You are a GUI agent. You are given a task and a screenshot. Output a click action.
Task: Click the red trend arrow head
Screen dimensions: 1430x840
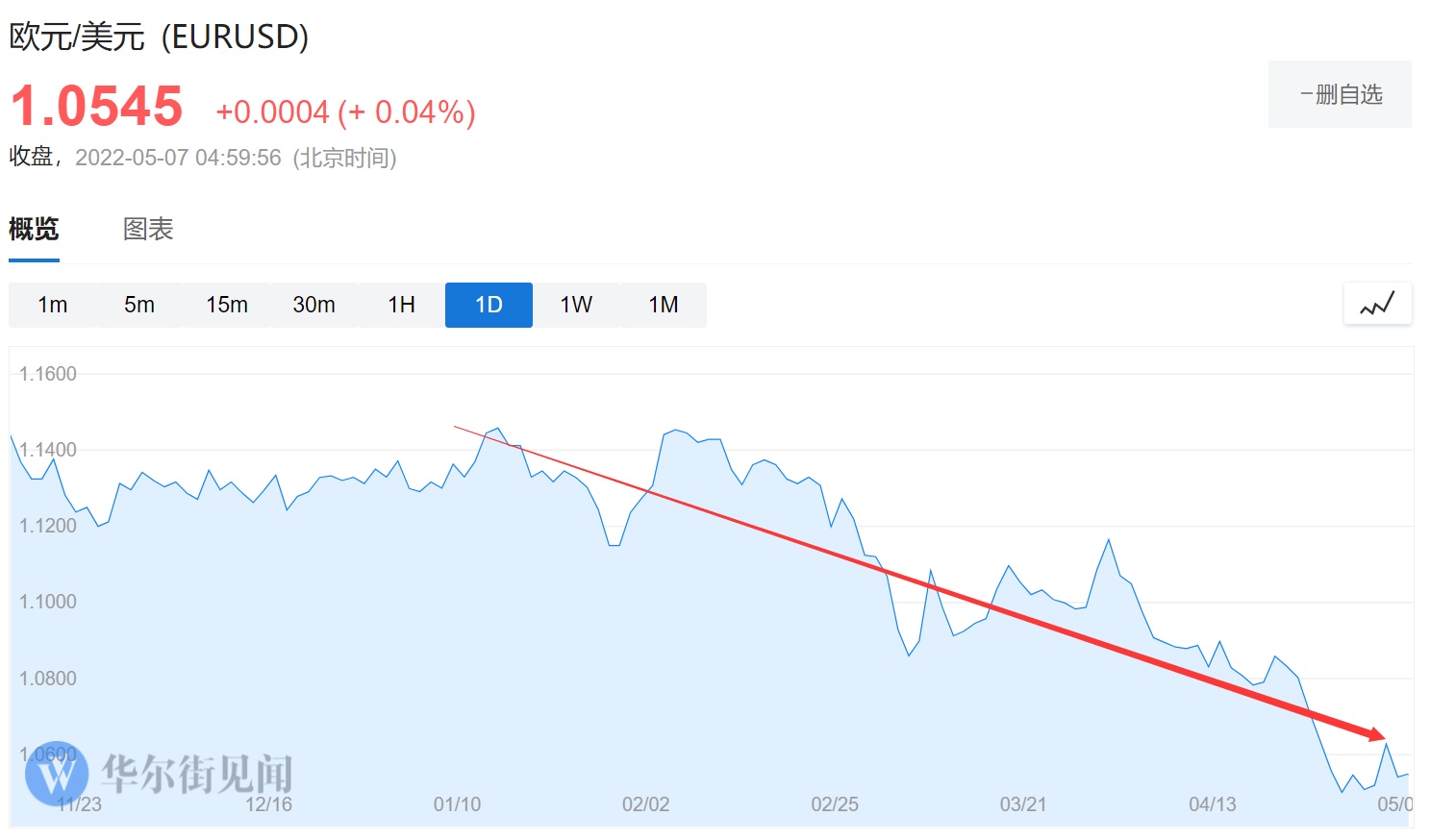pos(1376,734)
